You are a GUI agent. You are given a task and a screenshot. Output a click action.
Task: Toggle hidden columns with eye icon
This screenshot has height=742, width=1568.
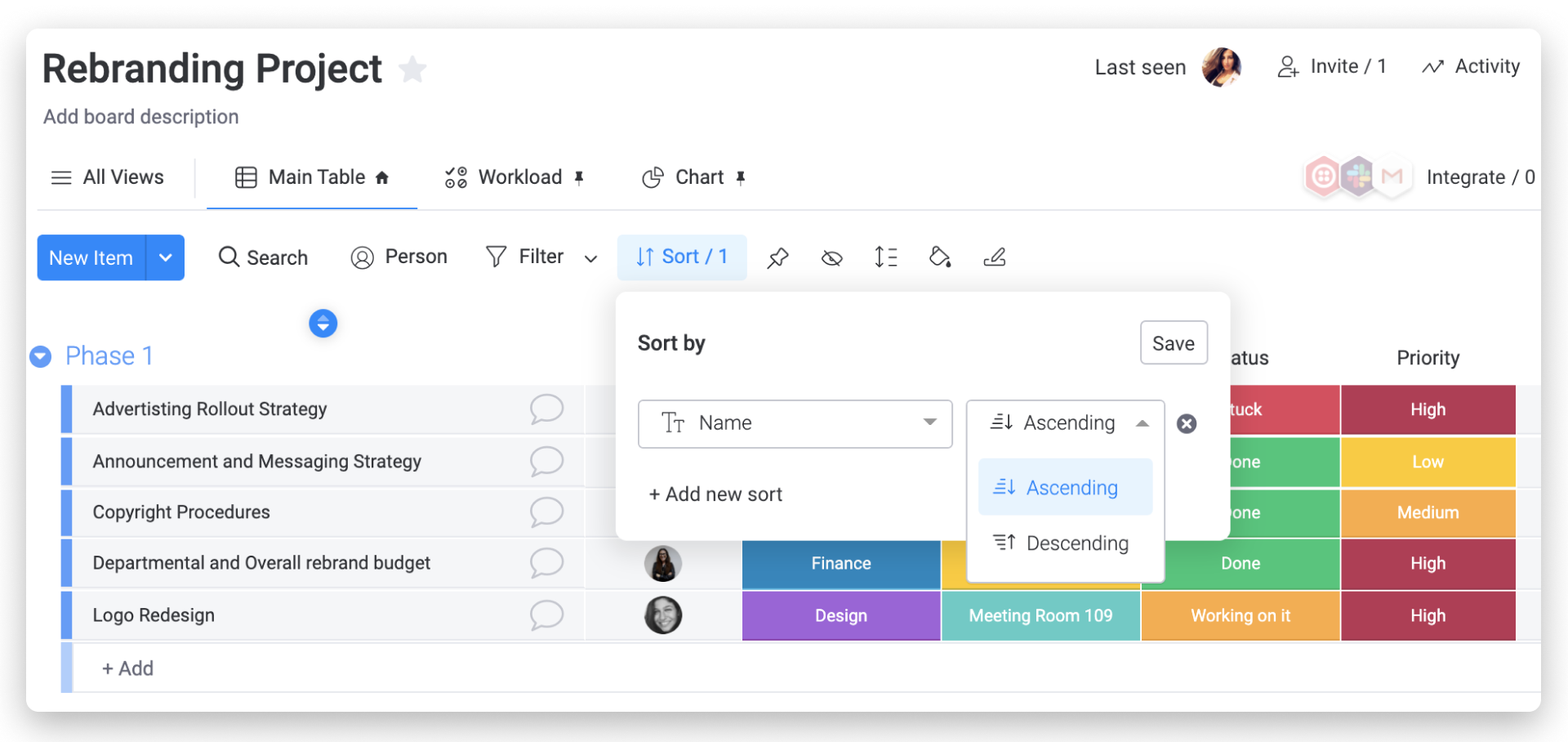(831, 258)
